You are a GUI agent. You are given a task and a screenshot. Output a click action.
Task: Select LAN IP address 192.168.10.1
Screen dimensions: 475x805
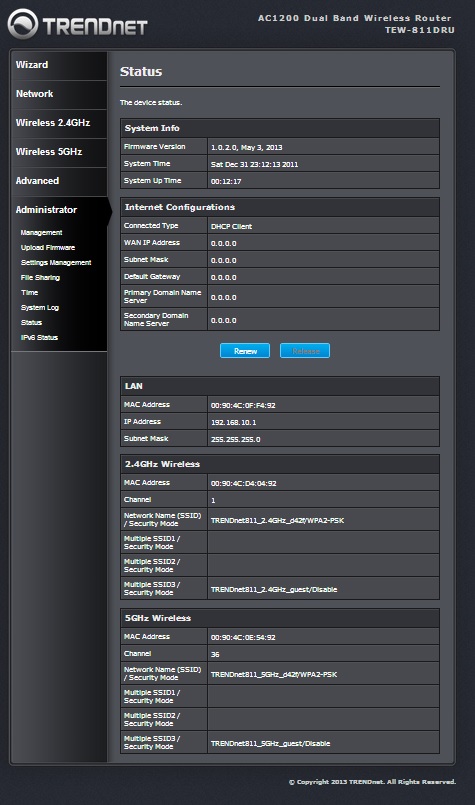pyautogui.click(x=234, y=422)
